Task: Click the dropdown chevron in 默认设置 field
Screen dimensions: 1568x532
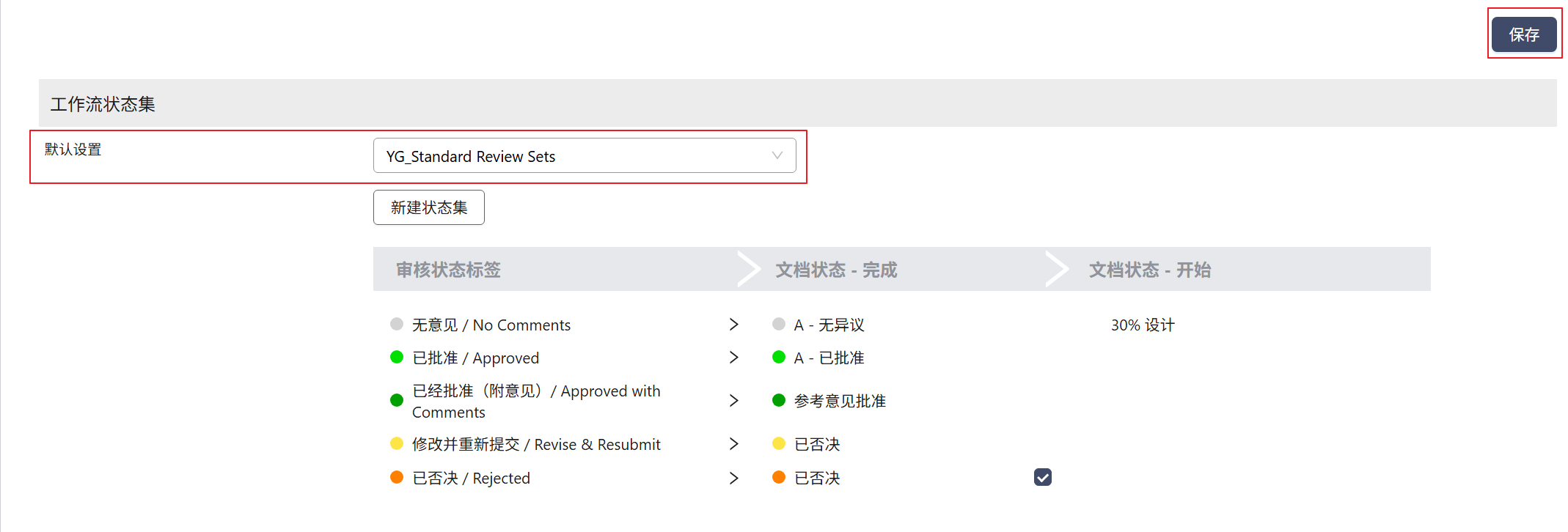Action: click(x=777, y=155)
